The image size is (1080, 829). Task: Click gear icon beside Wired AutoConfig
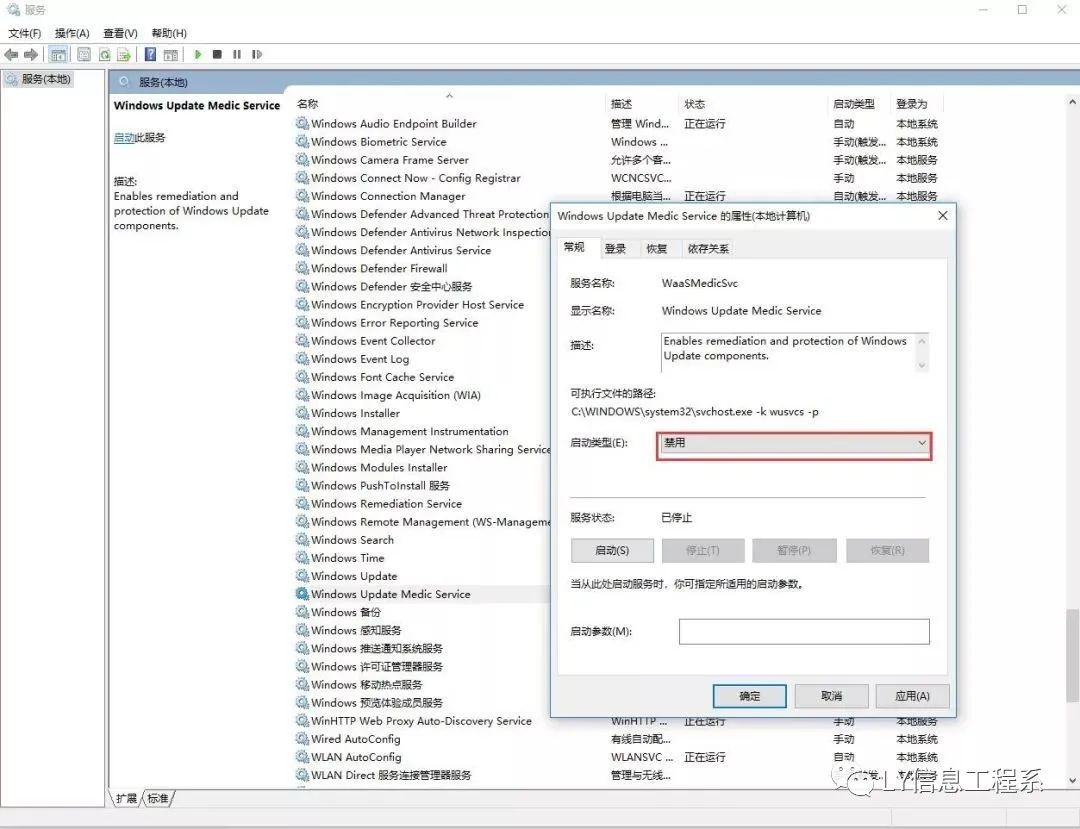[302, 738]
